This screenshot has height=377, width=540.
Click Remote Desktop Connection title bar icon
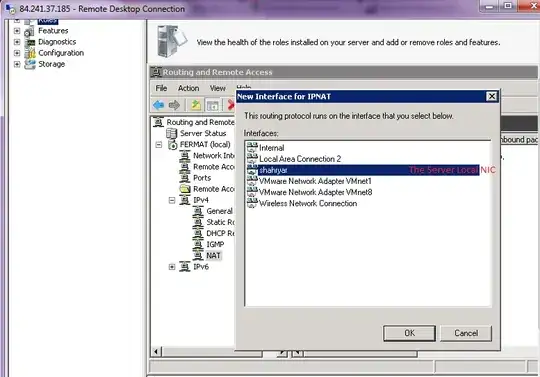10,8
